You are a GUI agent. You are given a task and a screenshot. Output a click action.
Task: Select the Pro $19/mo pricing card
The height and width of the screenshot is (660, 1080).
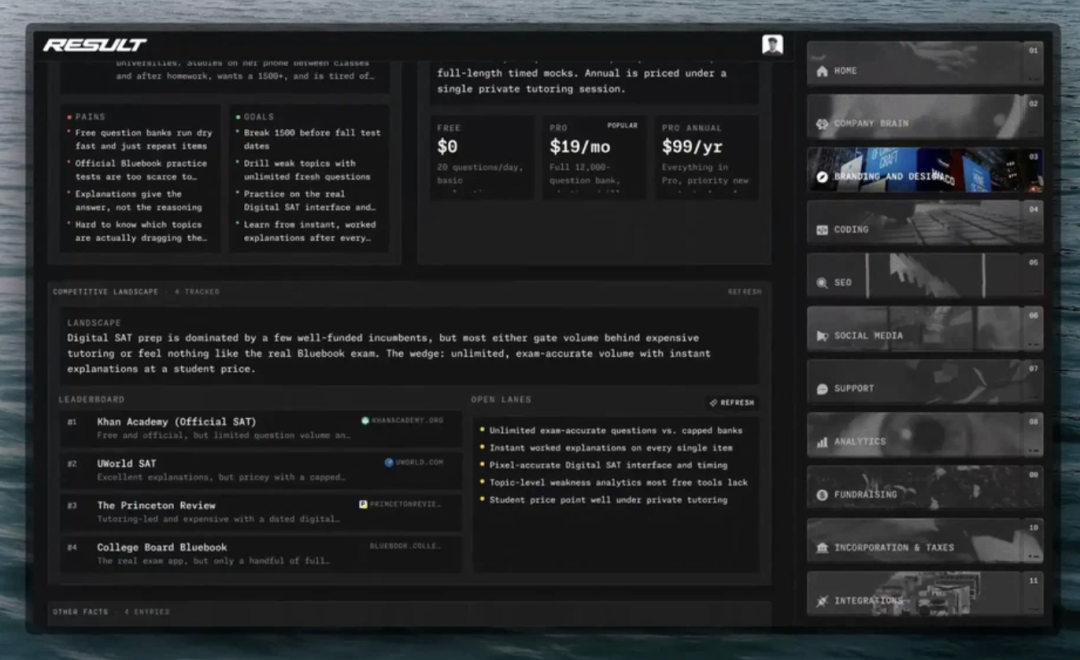click(594, 158)
